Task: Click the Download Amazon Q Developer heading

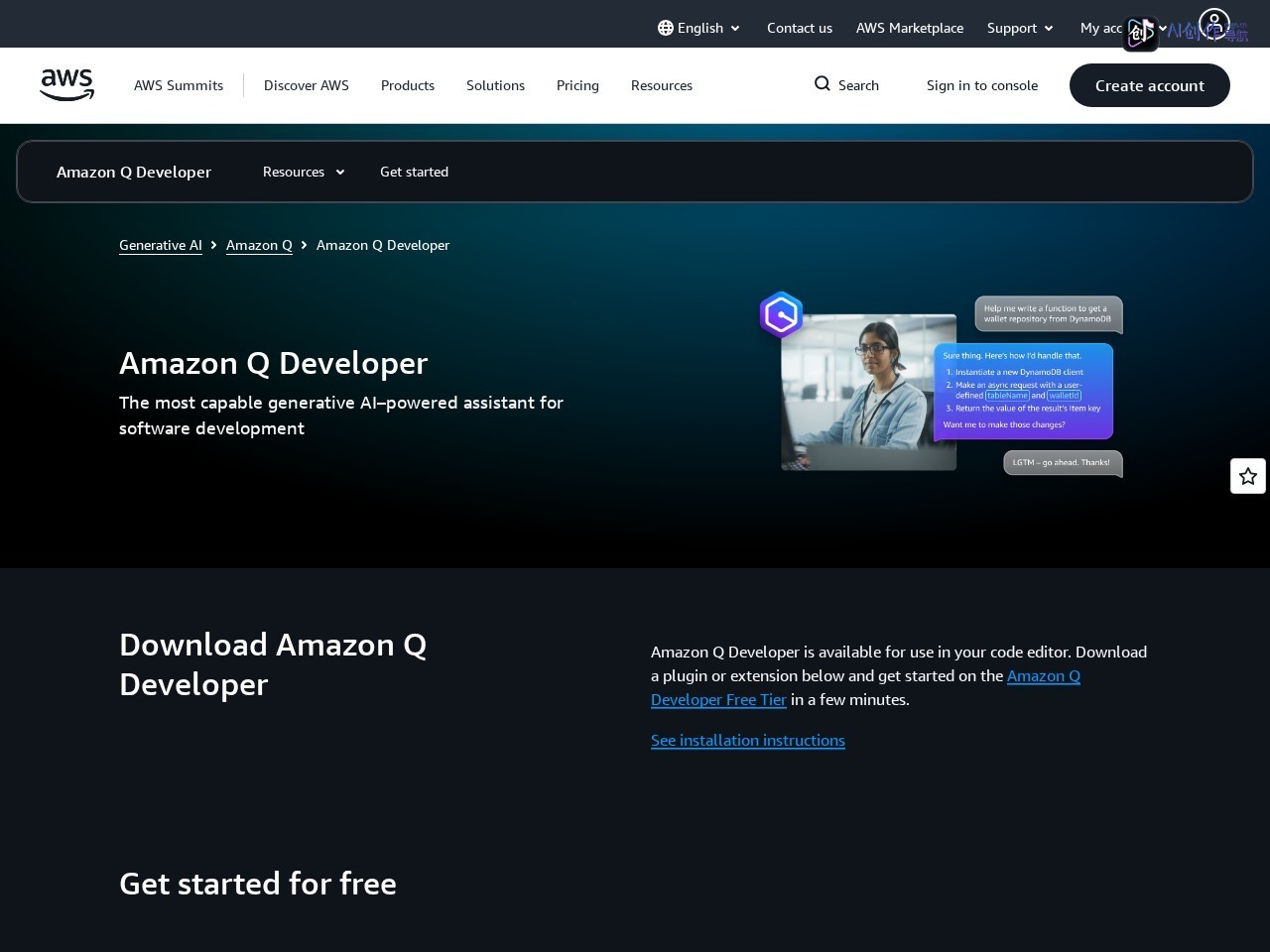Action: click(x=273, y=664)
